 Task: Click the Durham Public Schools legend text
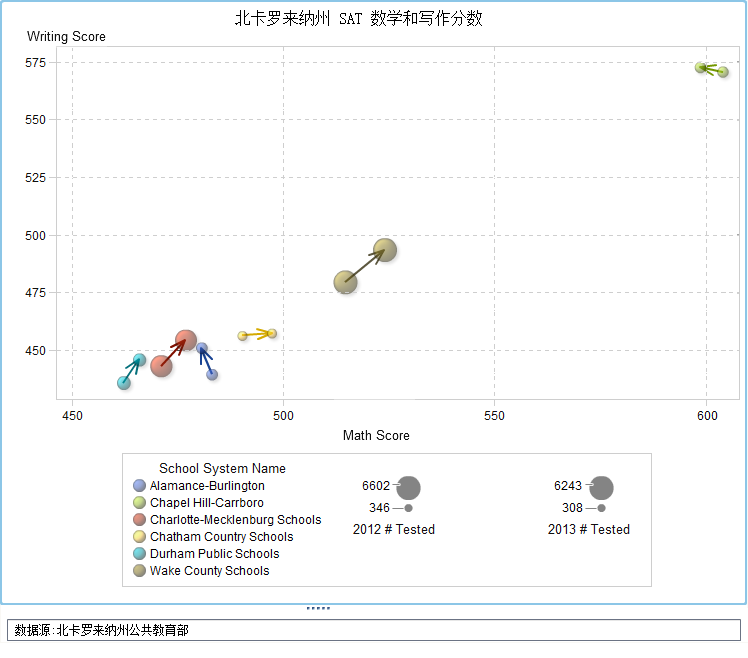pyautogui.click(x=214, y=554)
